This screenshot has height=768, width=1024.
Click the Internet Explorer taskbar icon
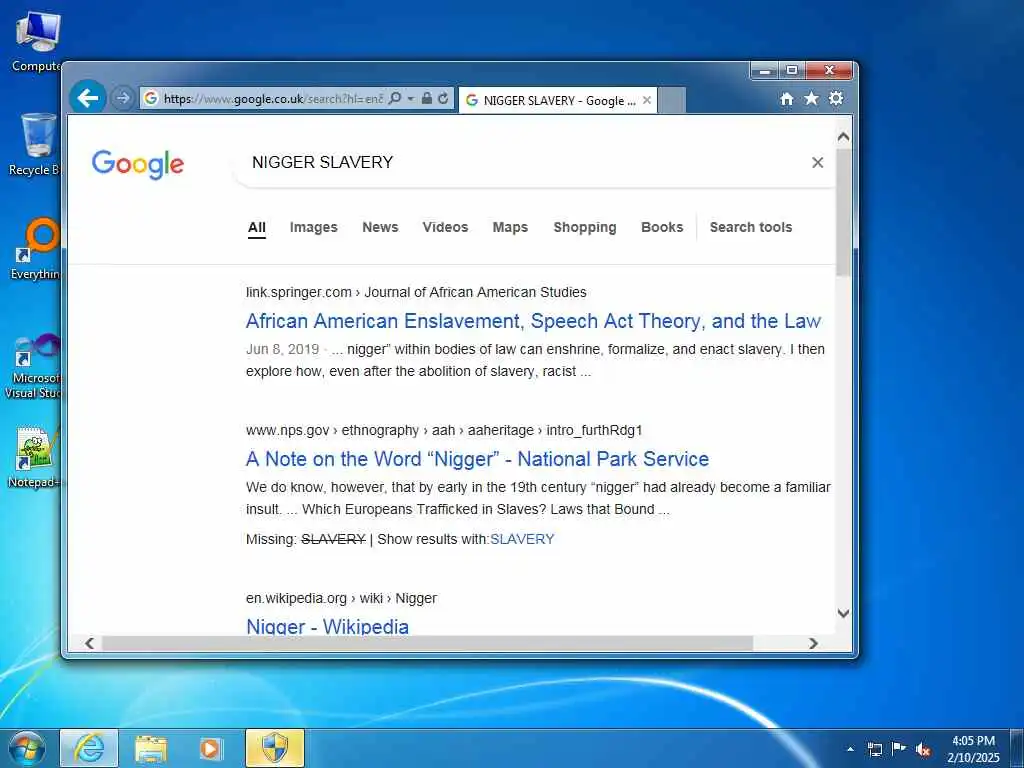pyautogui.click(x=89, y=748)
